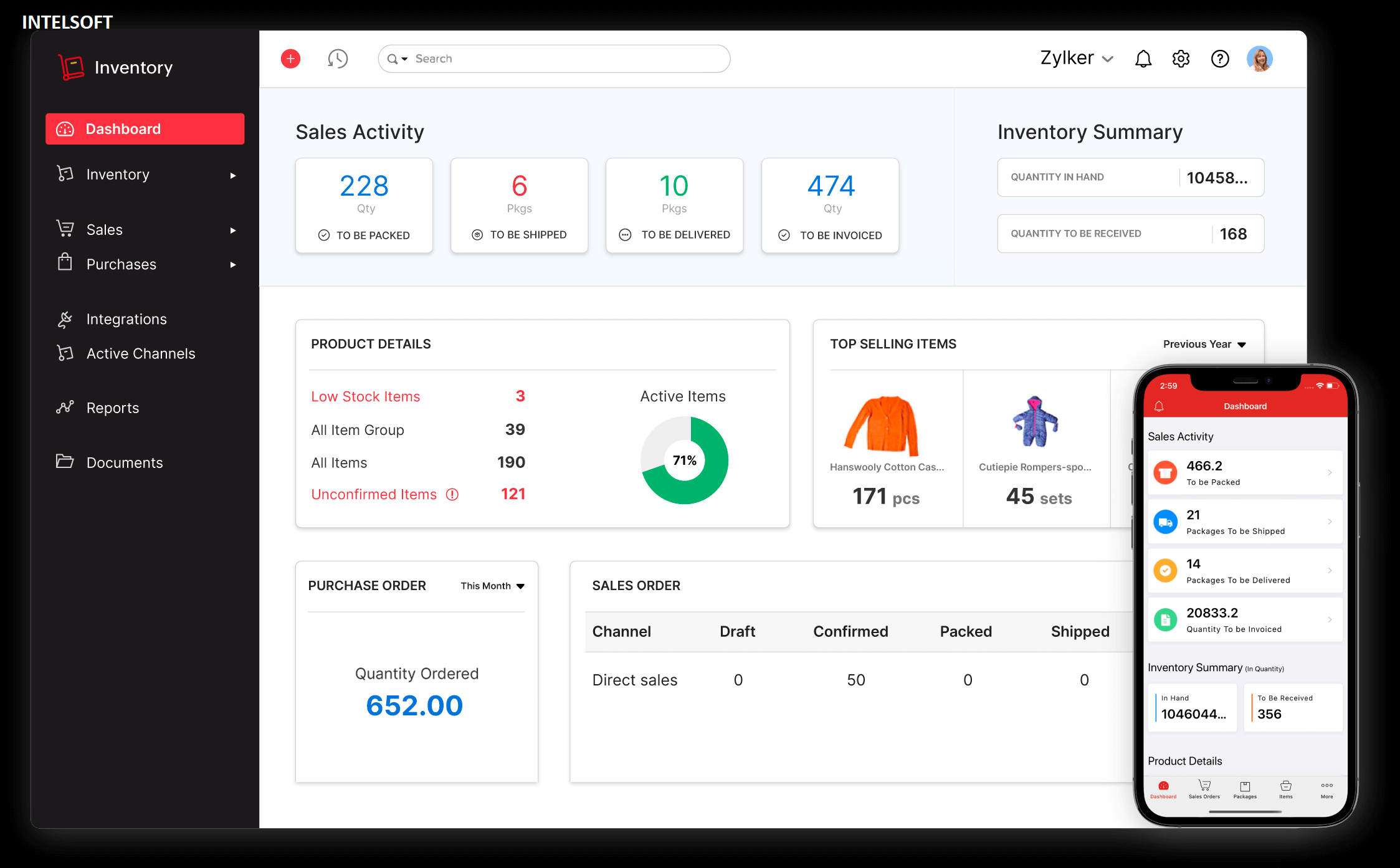Select the Dashboard sidebar item

click(x=145, y=129)
